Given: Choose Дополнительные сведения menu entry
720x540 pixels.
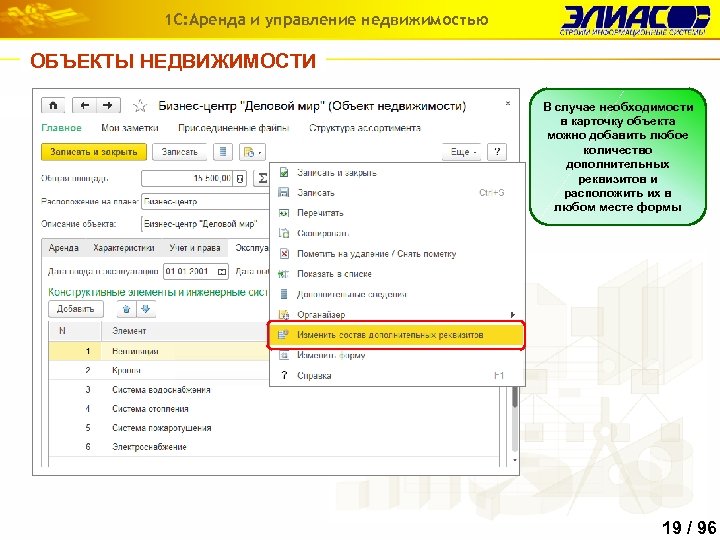Looking at the screenshot, I should click(x=397, y=294).
